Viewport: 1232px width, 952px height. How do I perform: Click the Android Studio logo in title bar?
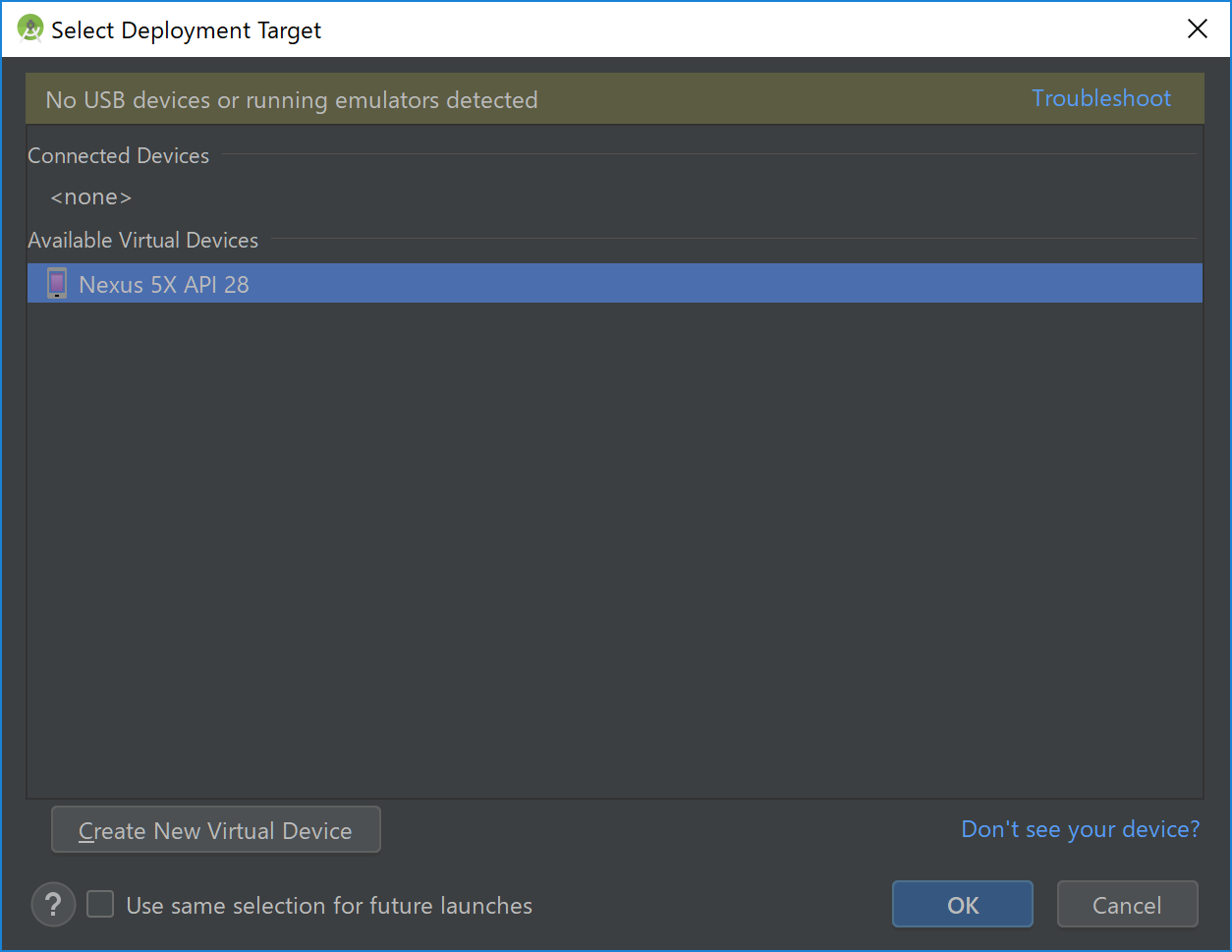click(x=30, y=29)
